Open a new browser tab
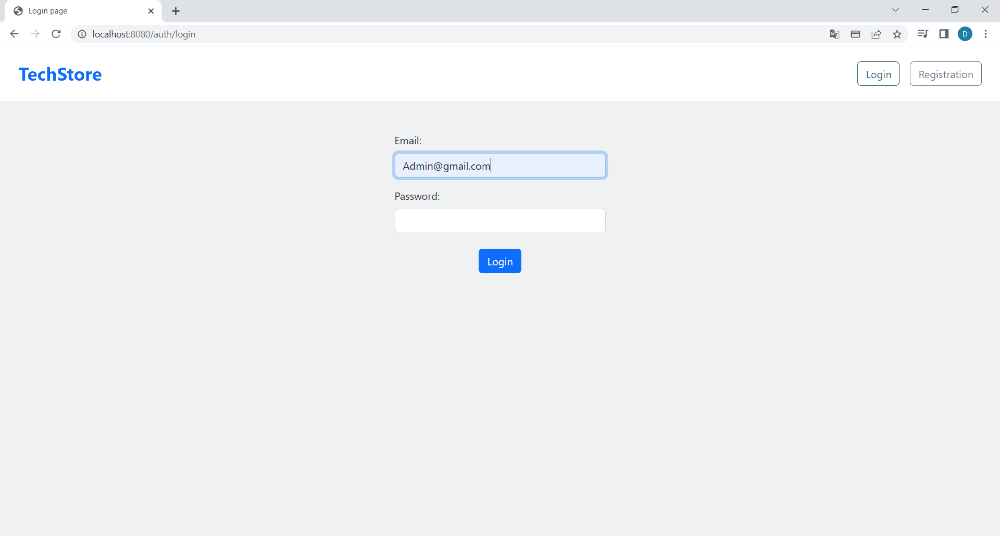 pos(175,11)
